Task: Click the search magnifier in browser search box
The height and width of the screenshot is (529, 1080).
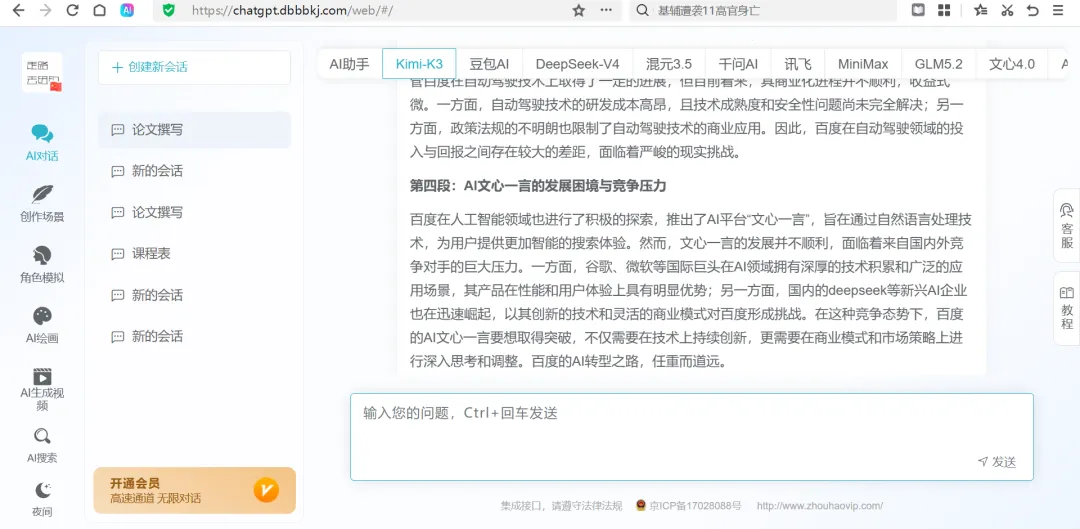Action: pyautogui.click(x=642, y=10)
